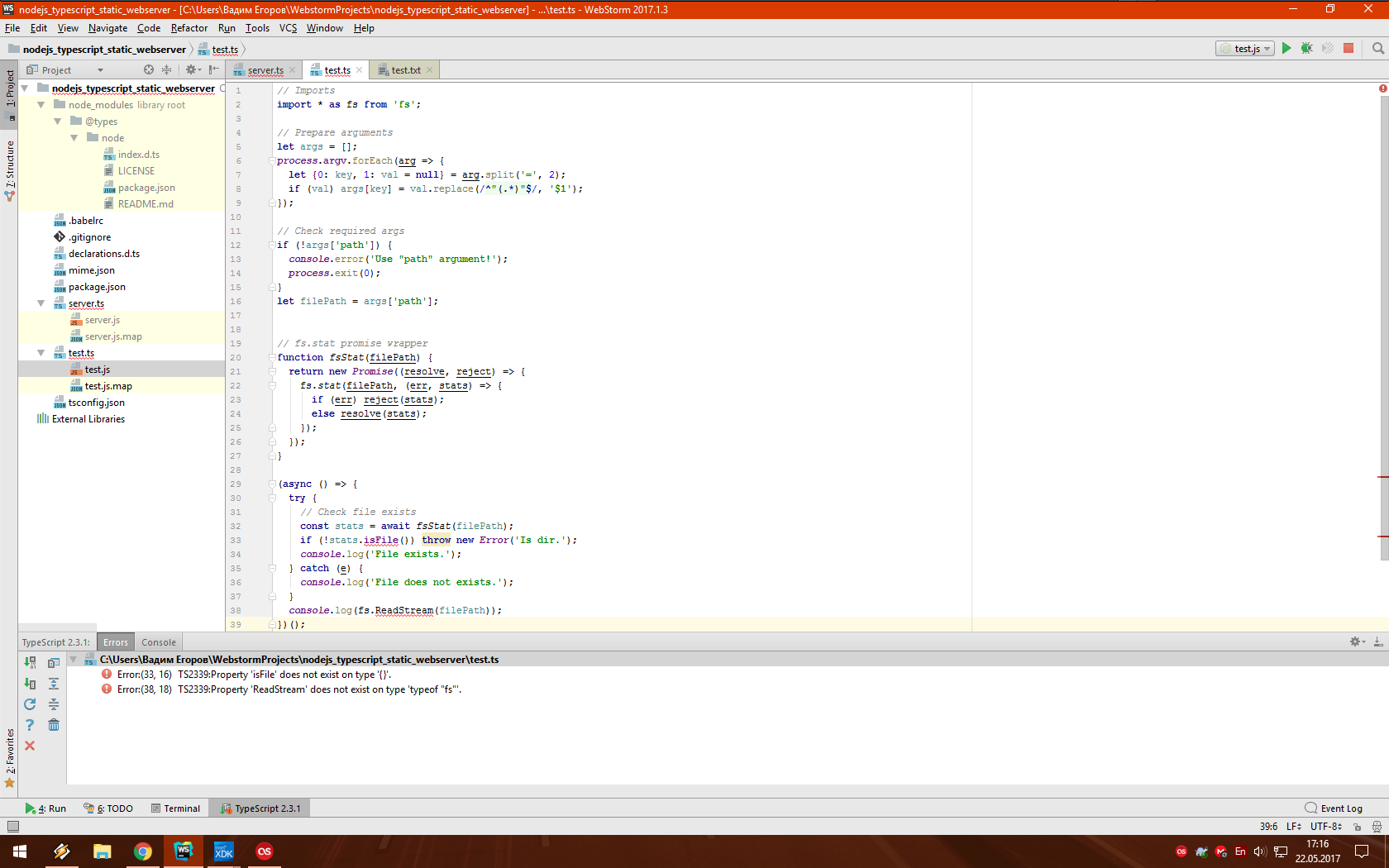This screenshot has height=868, width=1389.
Task: Clear TypeScript errors with trash icon
Action: pos(54,725)
